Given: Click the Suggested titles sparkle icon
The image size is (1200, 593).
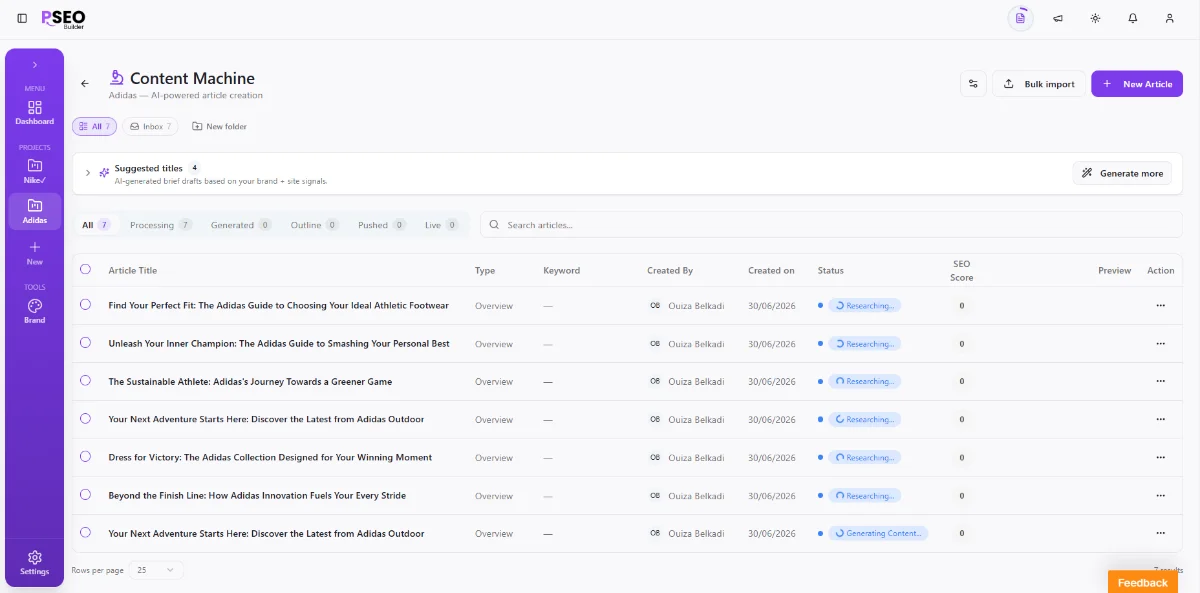Looking at the screenshot, I should coord(104,173).
